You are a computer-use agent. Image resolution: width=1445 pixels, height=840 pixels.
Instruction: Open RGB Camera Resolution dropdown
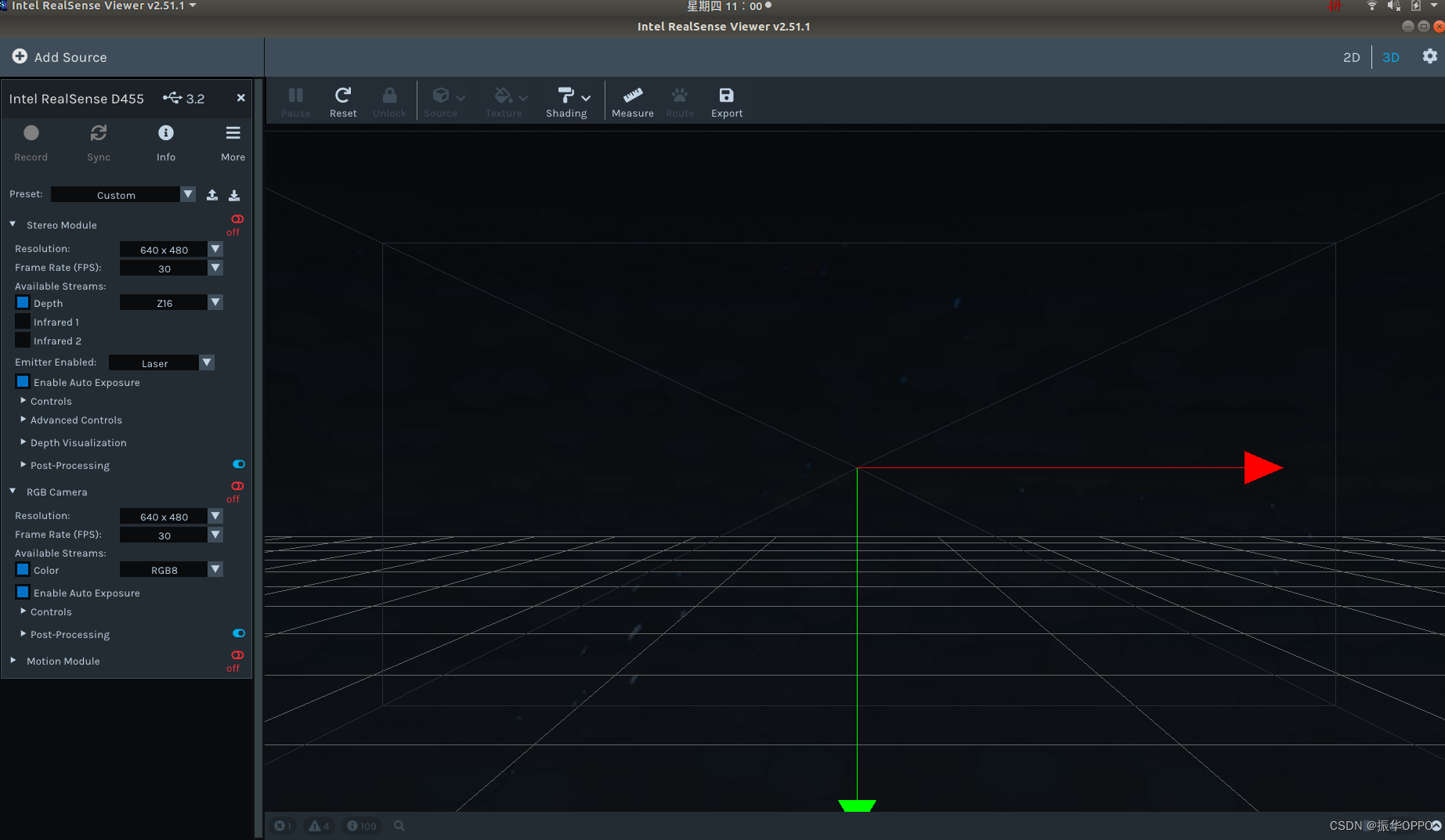pyautogui.click(x=171, y=516)
